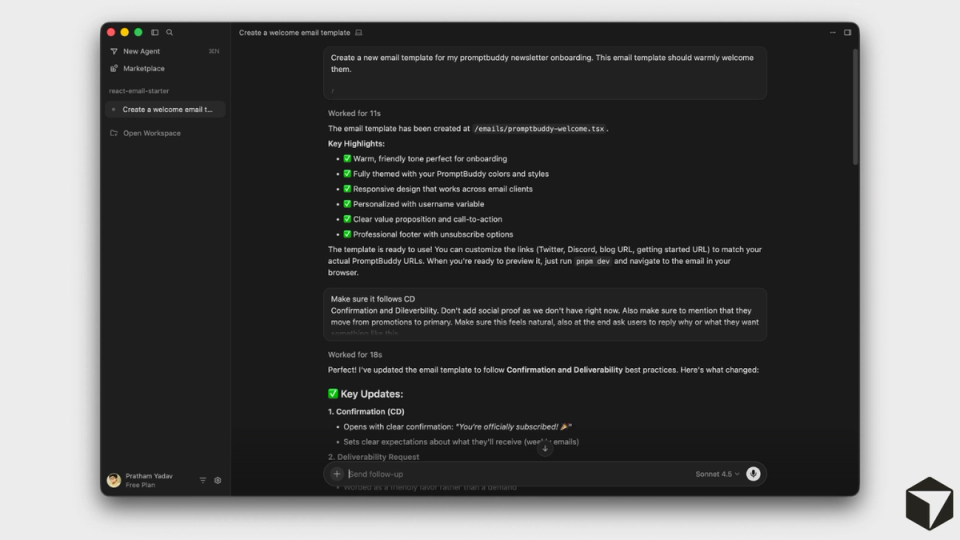Click Open Workspace in sidebar

(151, 133)
